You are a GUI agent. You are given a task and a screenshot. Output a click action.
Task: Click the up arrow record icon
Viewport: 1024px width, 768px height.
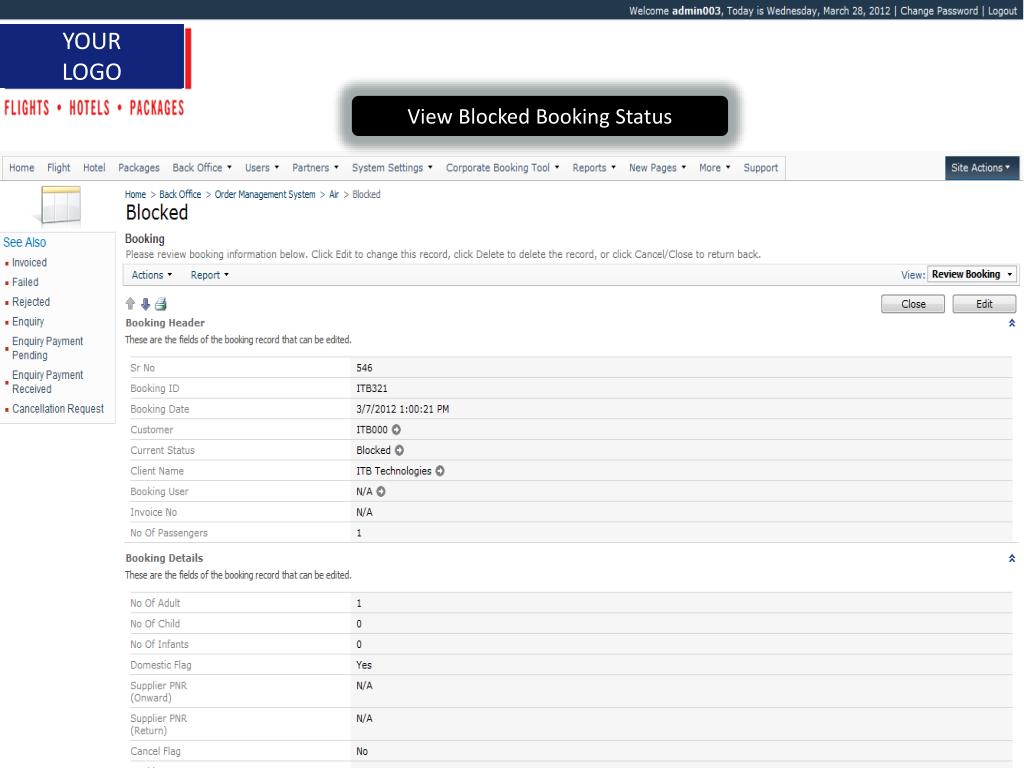click(x=130, y=304)
